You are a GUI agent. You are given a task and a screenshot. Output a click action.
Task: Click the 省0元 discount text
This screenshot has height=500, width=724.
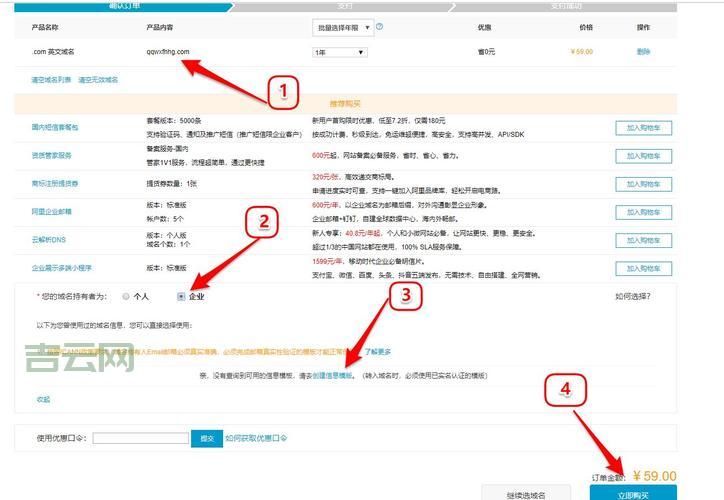pyautogui.click(x=486, y=52)
